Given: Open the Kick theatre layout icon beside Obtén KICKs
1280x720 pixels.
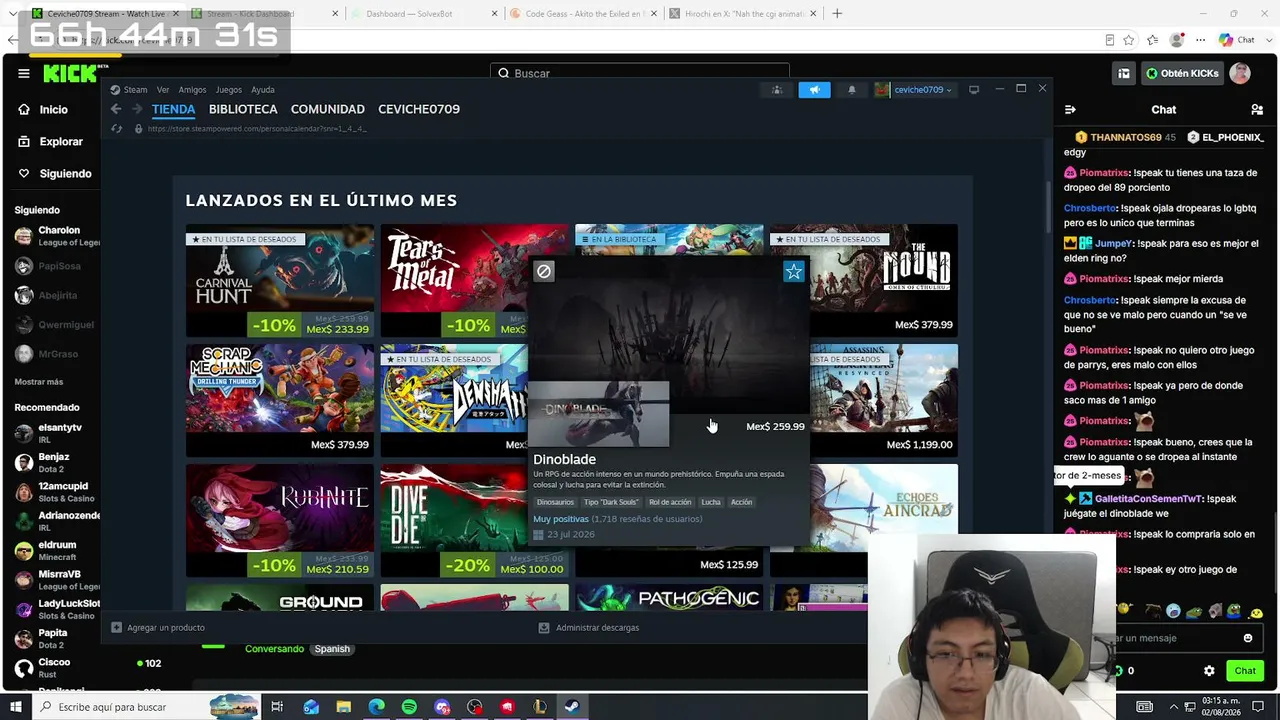Looking at the screenshot, I should pyautogui.click(x=1124, y=73).
